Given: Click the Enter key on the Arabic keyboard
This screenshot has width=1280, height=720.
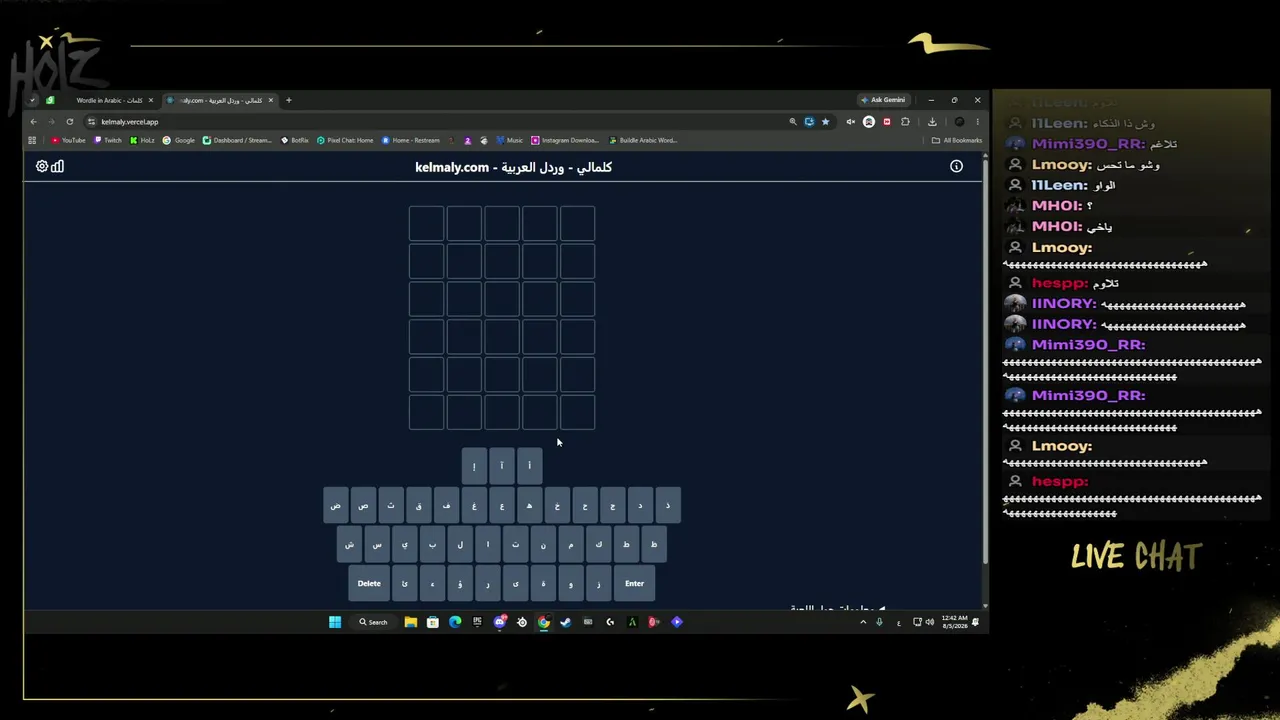Looking at the screenshot, I should click(x=634, y=584).
